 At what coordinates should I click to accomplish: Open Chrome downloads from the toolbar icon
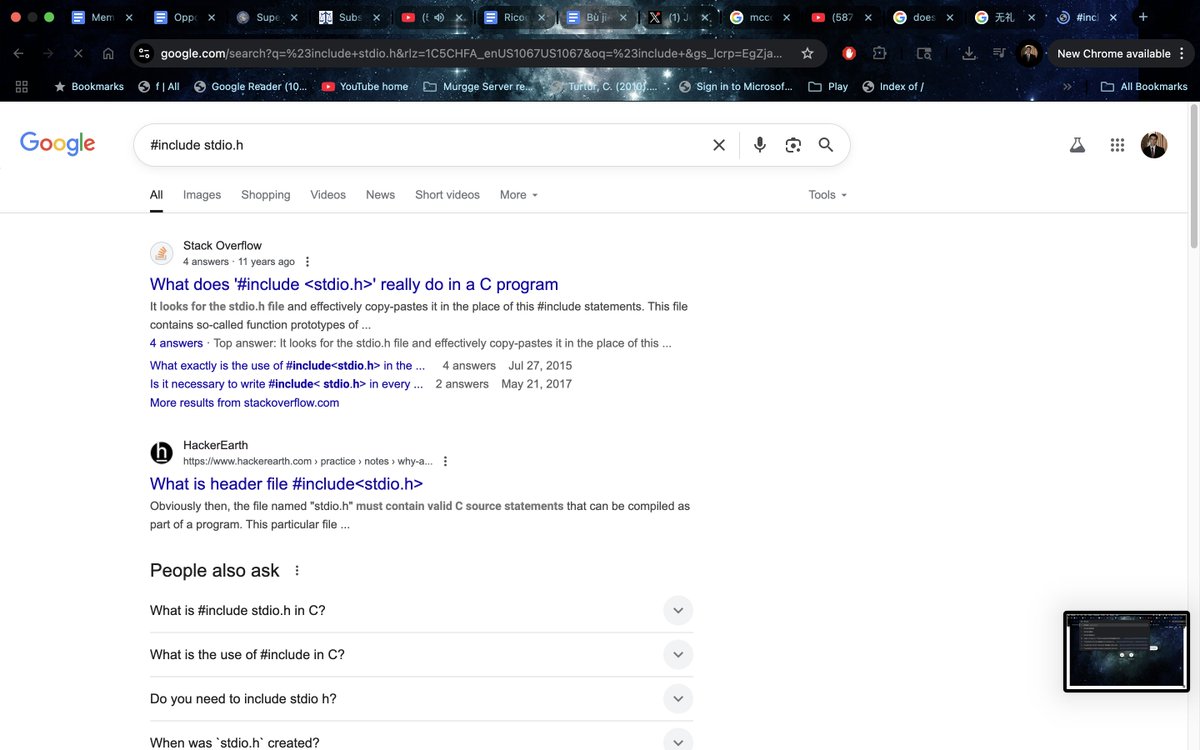pos(968,52)
